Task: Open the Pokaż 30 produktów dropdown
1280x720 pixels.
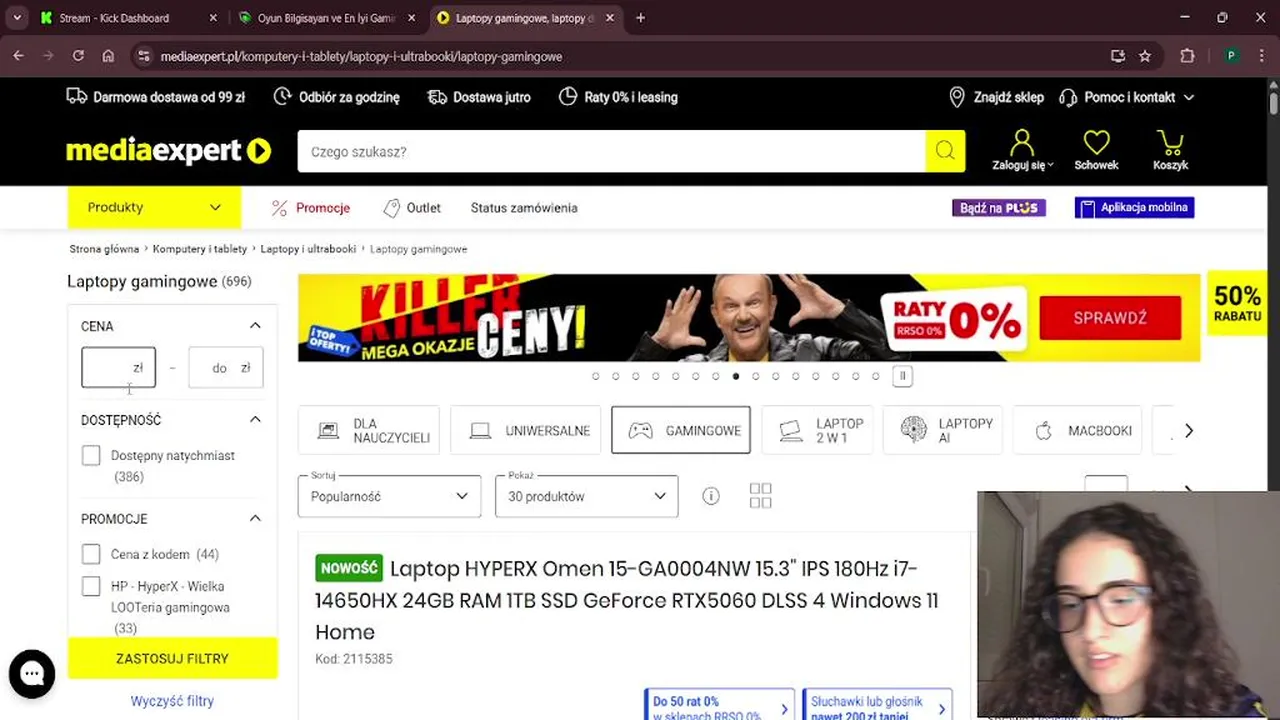Action: (x=586, y=496)
